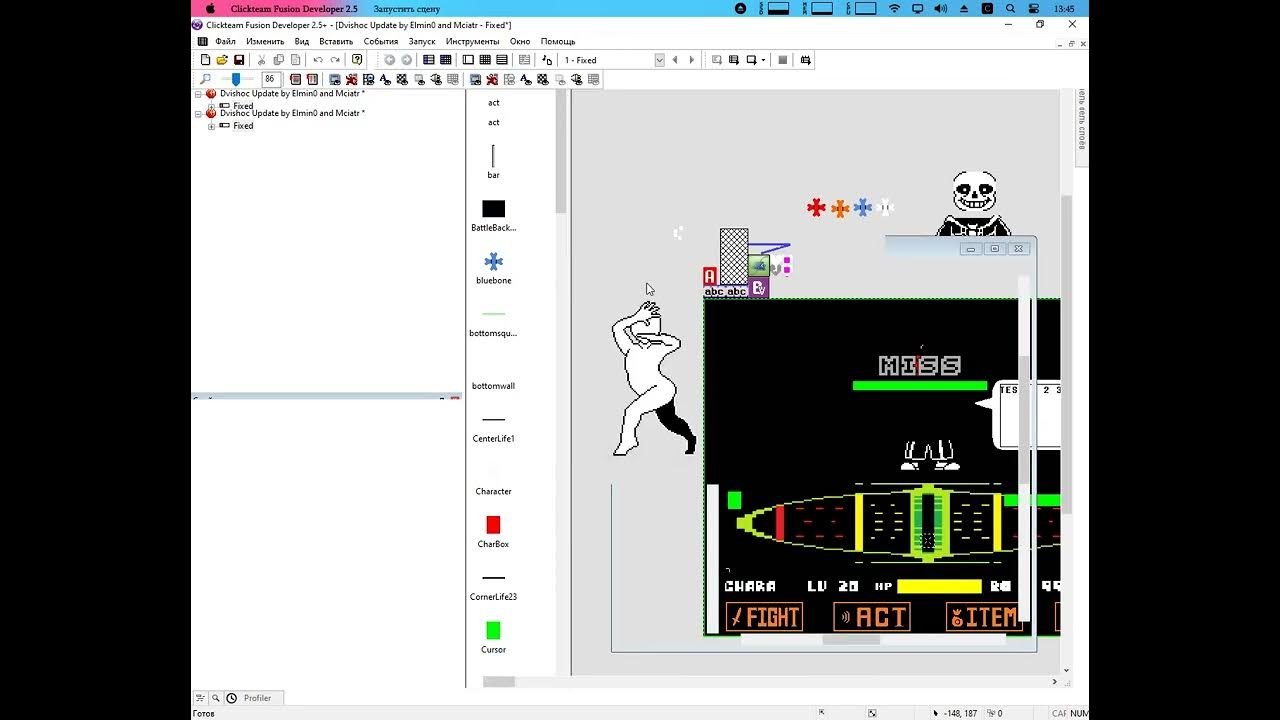The image size is (1280, 720).
Task: Select the 'bar' object in object list
Action: tap(493, 161)
